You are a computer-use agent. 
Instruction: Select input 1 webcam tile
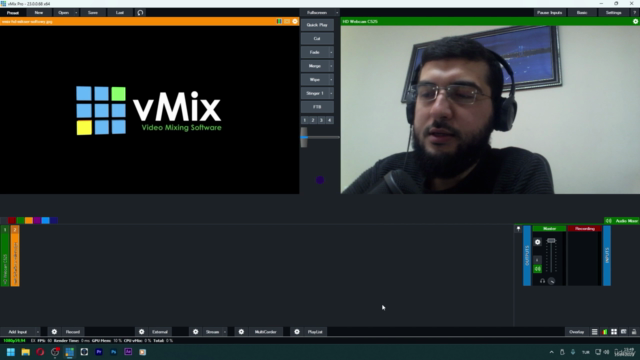pyautogui.click(x=5, y=256)
